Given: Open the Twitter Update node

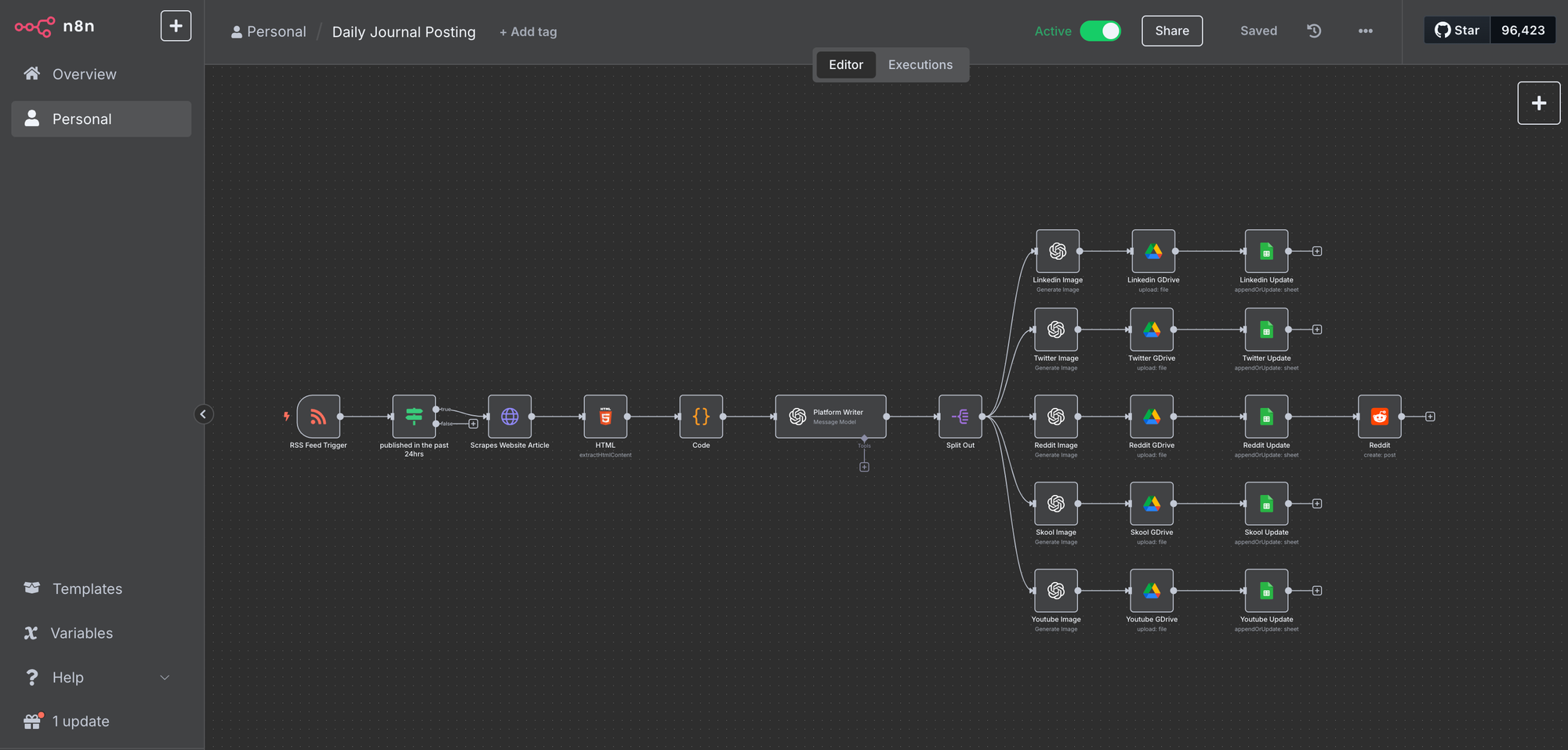Looking at the screenshot, I should pos(1266,329).
